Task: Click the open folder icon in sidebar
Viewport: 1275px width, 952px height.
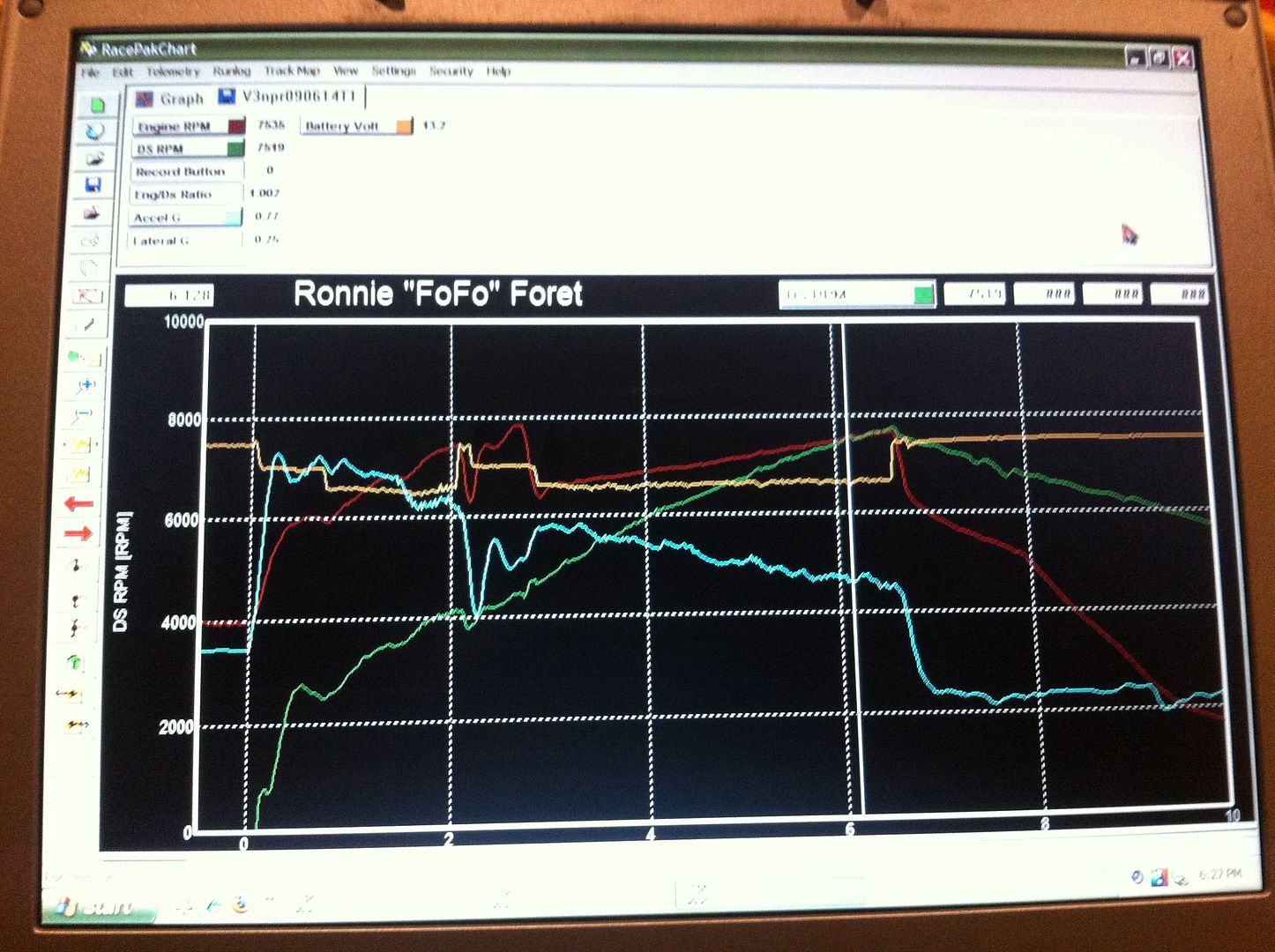Action: pos(95,159)
